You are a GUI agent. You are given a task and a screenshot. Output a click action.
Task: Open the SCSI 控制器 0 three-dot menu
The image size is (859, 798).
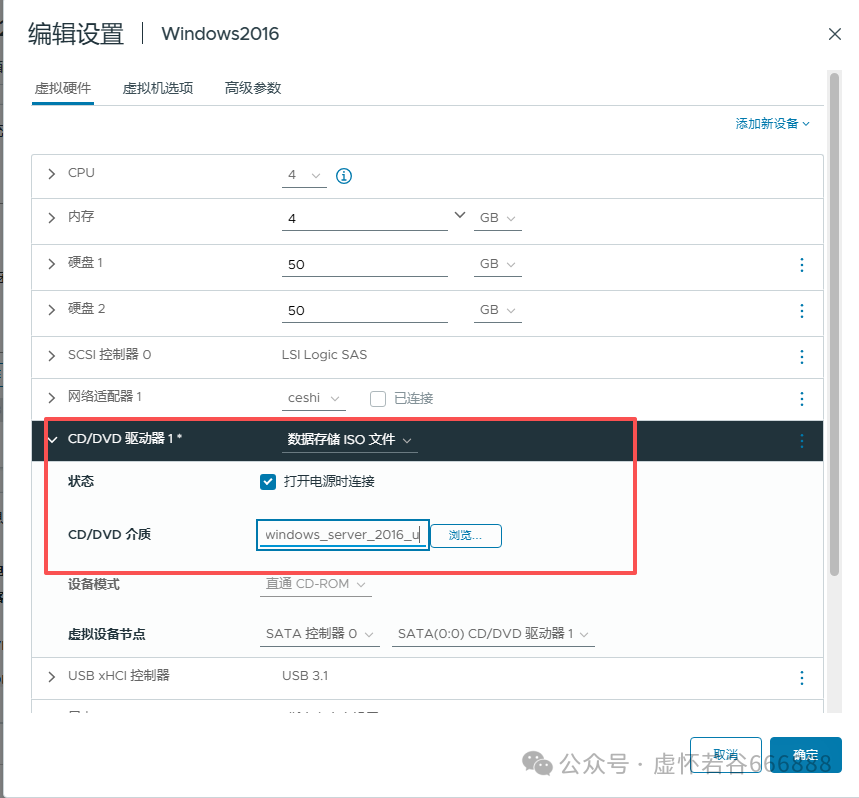(x=801, y=357)
